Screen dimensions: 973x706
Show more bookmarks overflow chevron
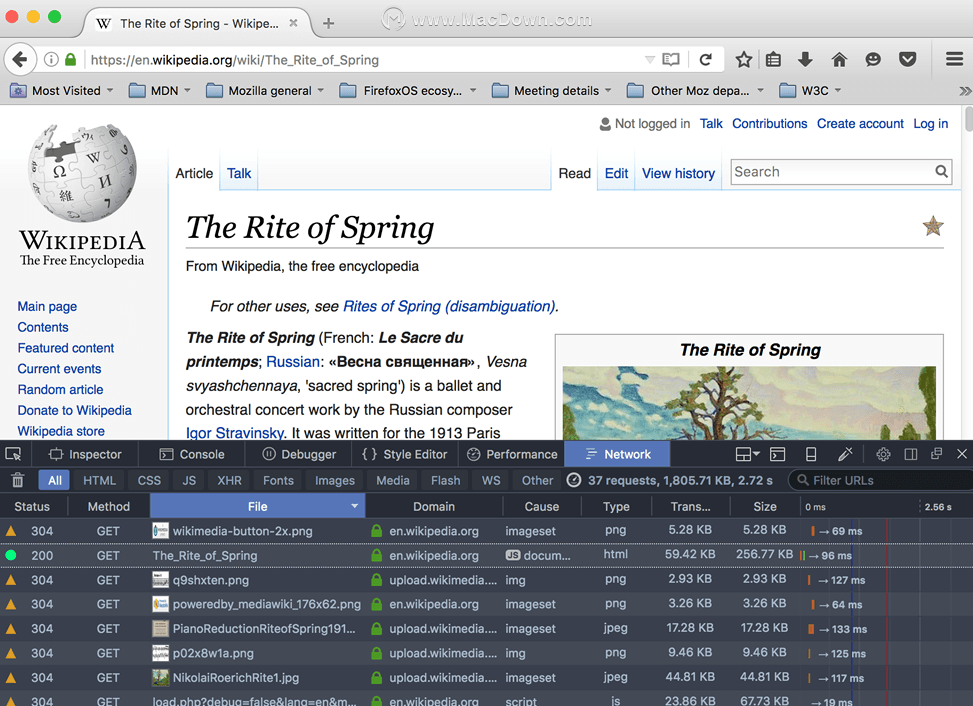coord(964,91)
